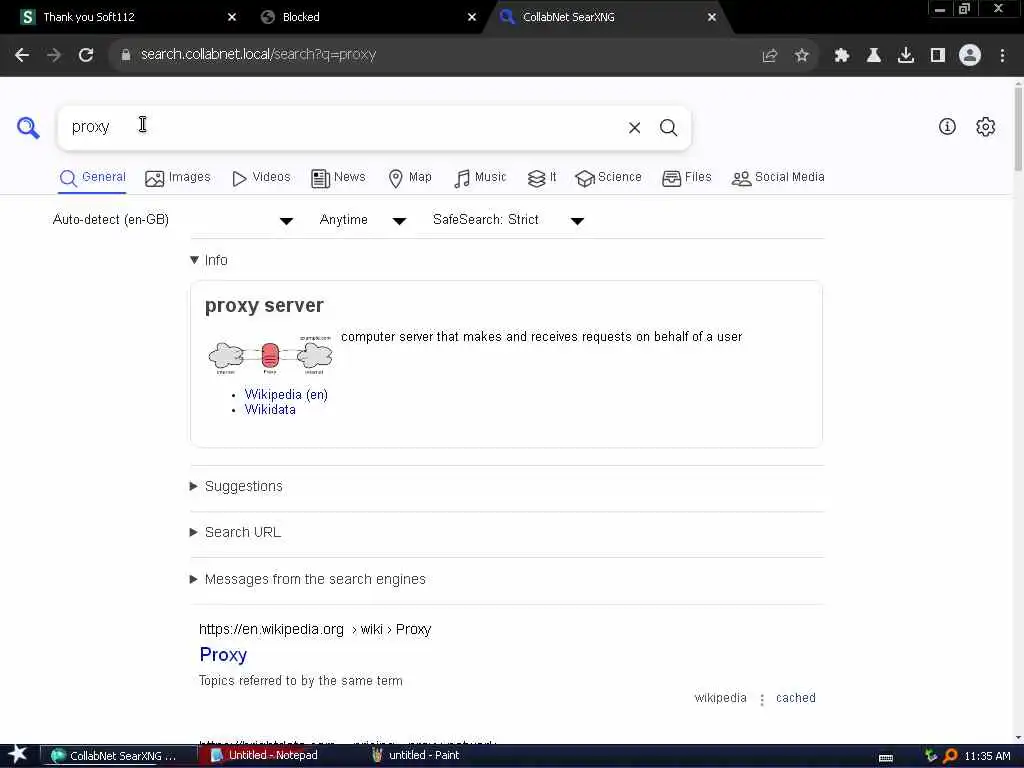Click the proxy server diagram thumbnail

tap(270, 356)
